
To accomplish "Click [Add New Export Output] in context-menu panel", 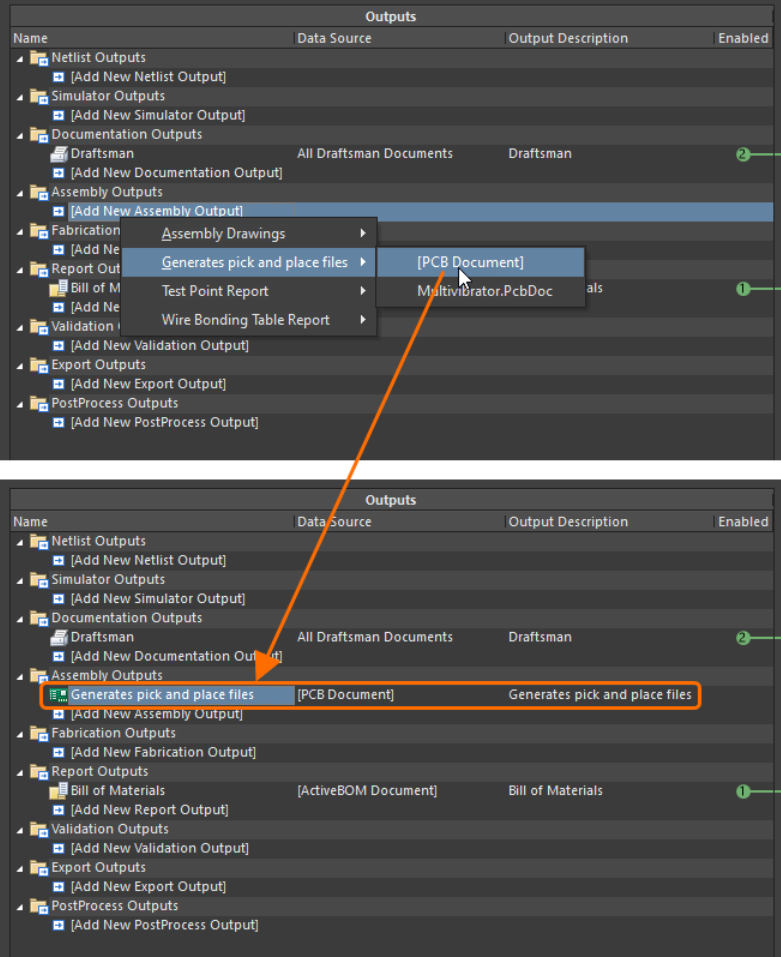I will click(x=147, y=384).
